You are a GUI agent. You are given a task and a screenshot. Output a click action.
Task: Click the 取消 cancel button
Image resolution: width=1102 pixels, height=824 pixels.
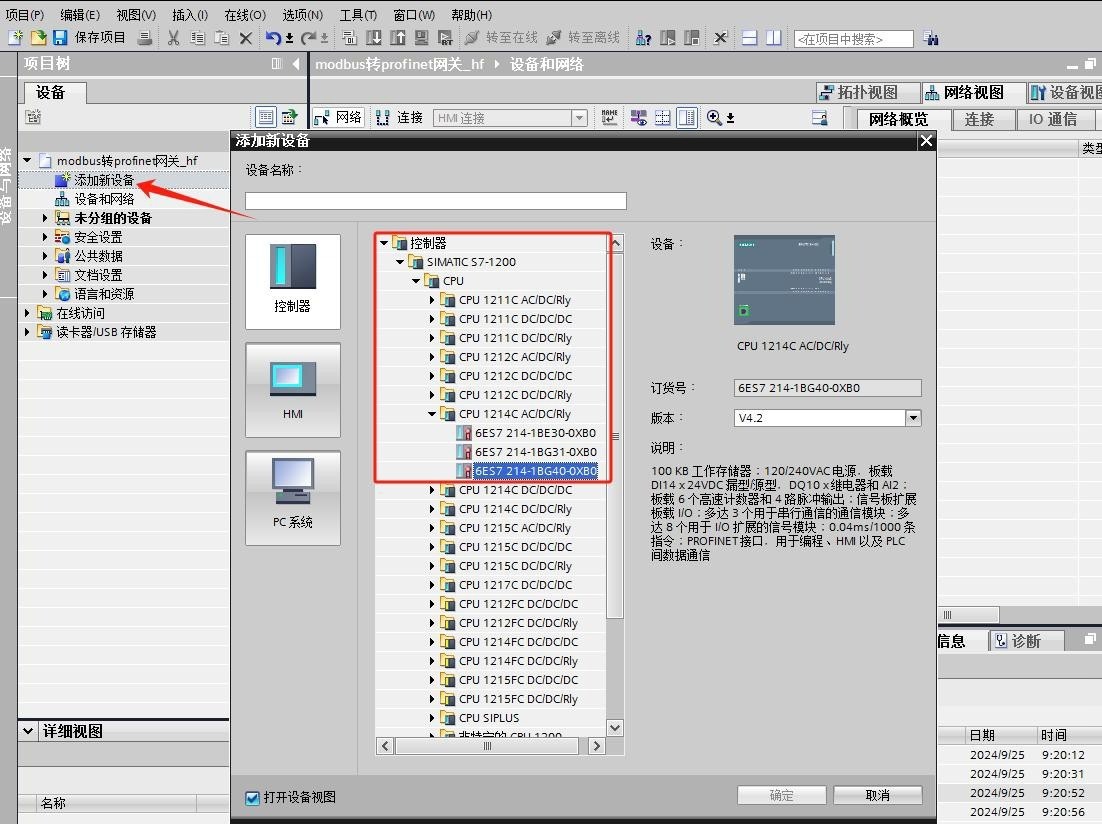pos(877,795)
